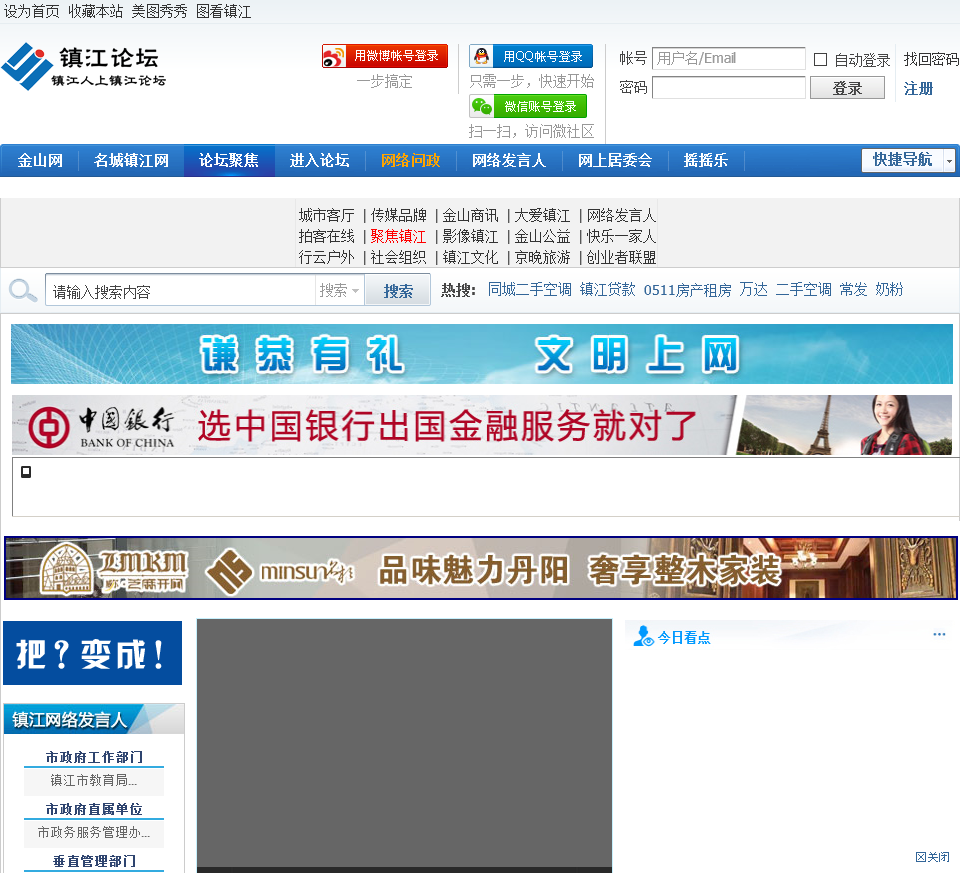Open the 快乐一家人 board link

click(x=621, y=236)
